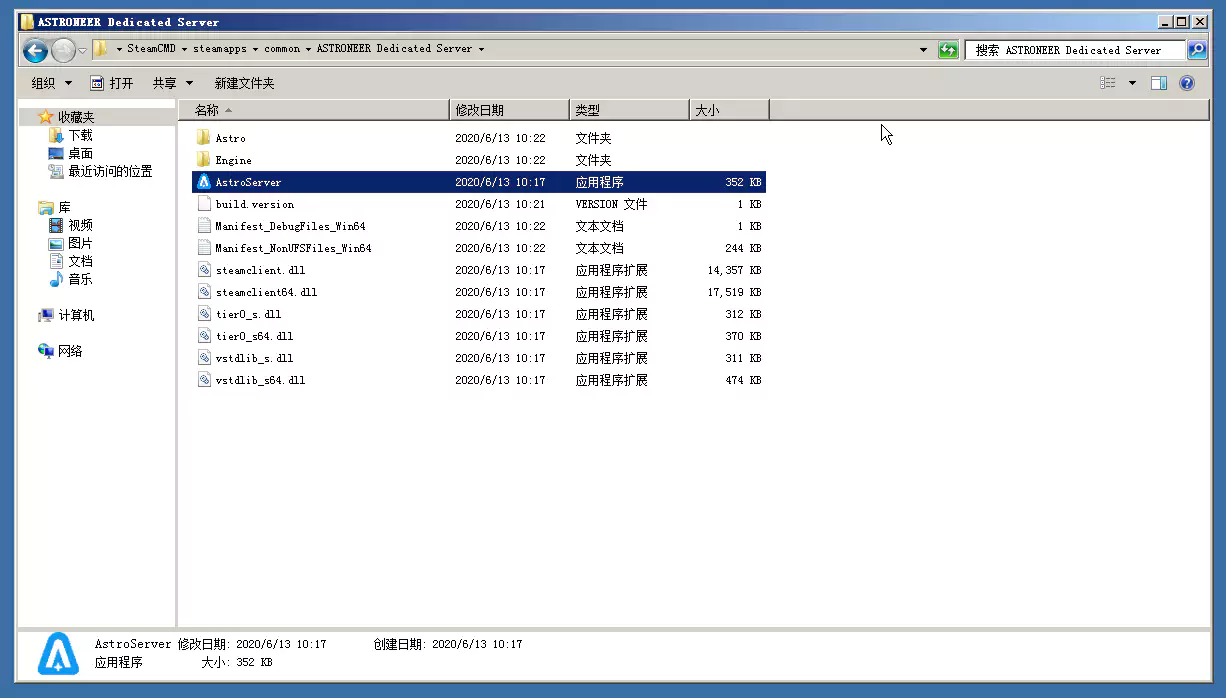The width and height of the screenshot is (1226, 698).
Task: Sort by 大小 column header
Action: pyautogui.click(x=729, y=110)
